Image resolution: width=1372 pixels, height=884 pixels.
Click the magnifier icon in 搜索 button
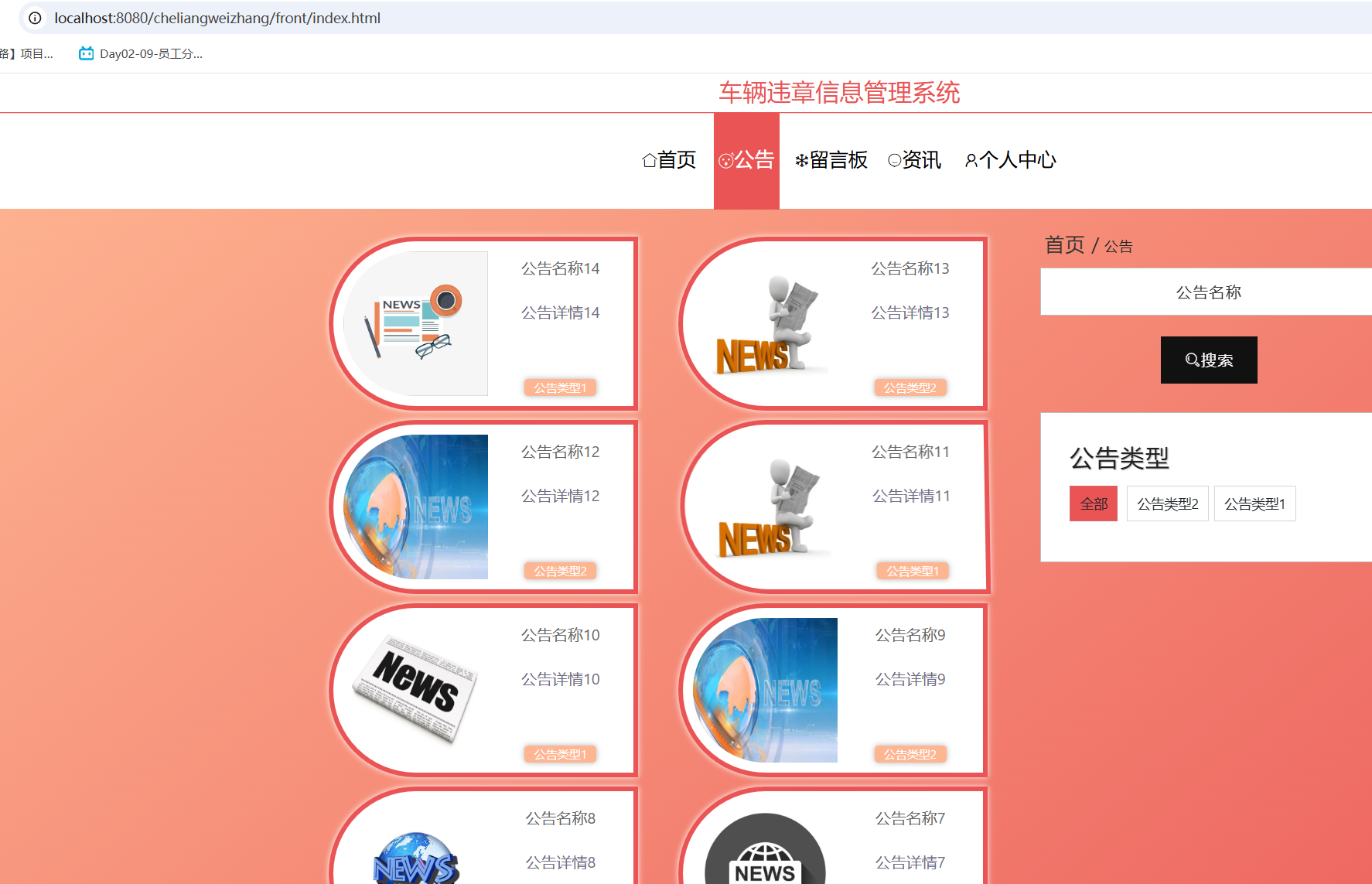pyautogui.click(x=1192, y=360)
